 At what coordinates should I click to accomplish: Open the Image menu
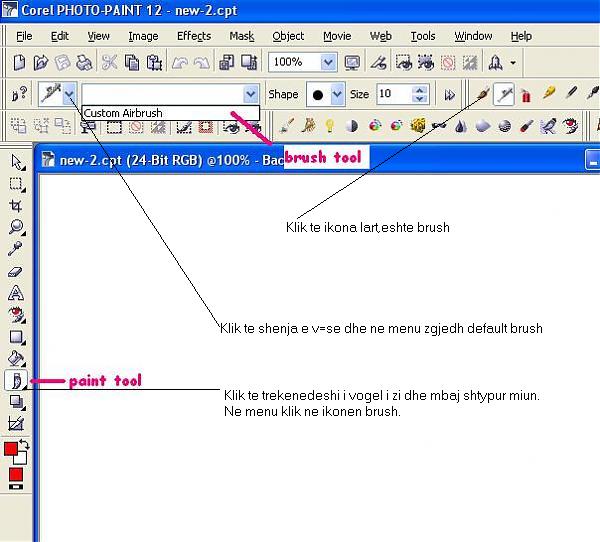pos(143,36)
